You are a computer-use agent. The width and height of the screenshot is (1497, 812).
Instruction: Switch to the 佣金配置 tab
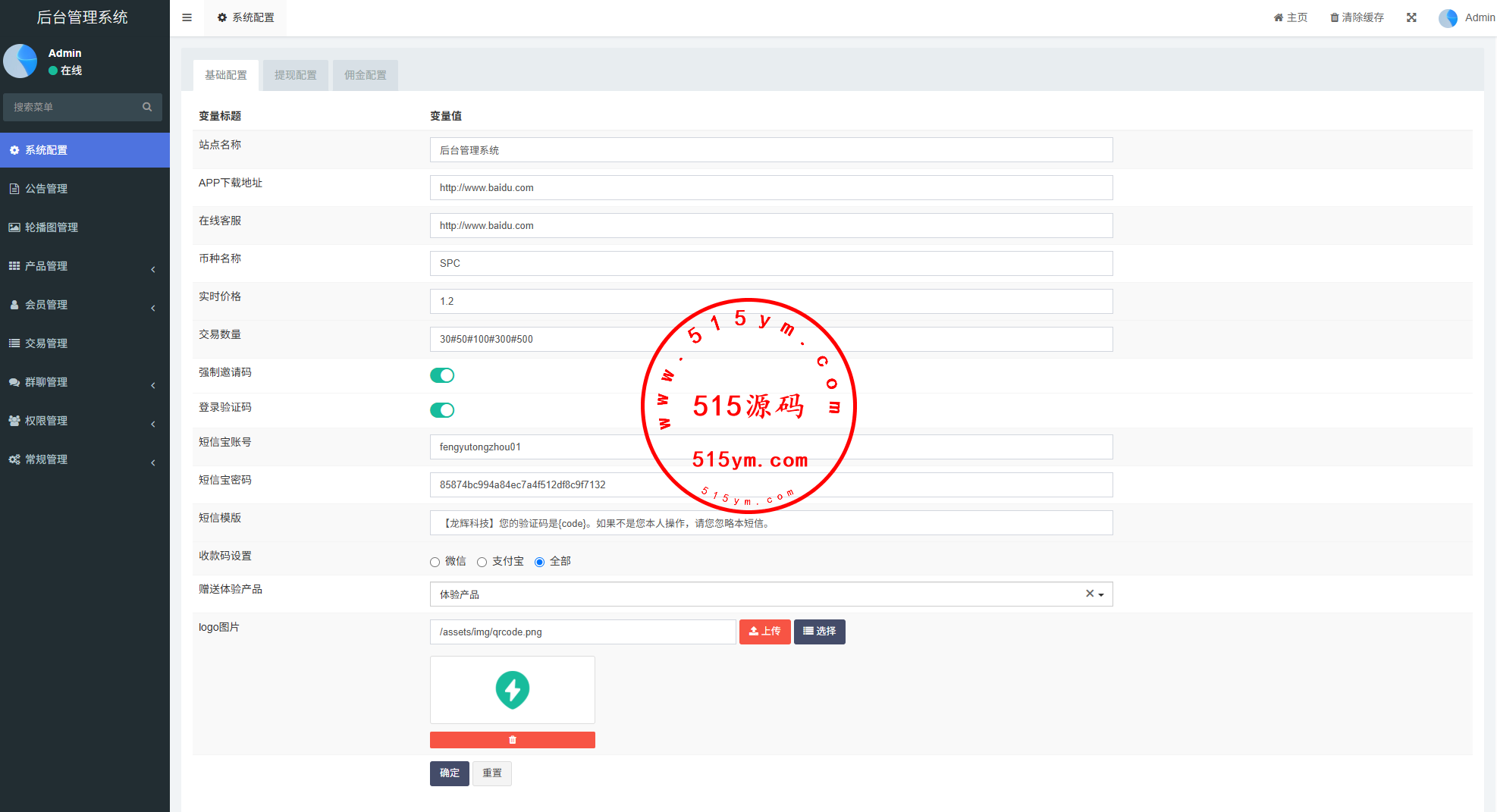coord(366,75)
